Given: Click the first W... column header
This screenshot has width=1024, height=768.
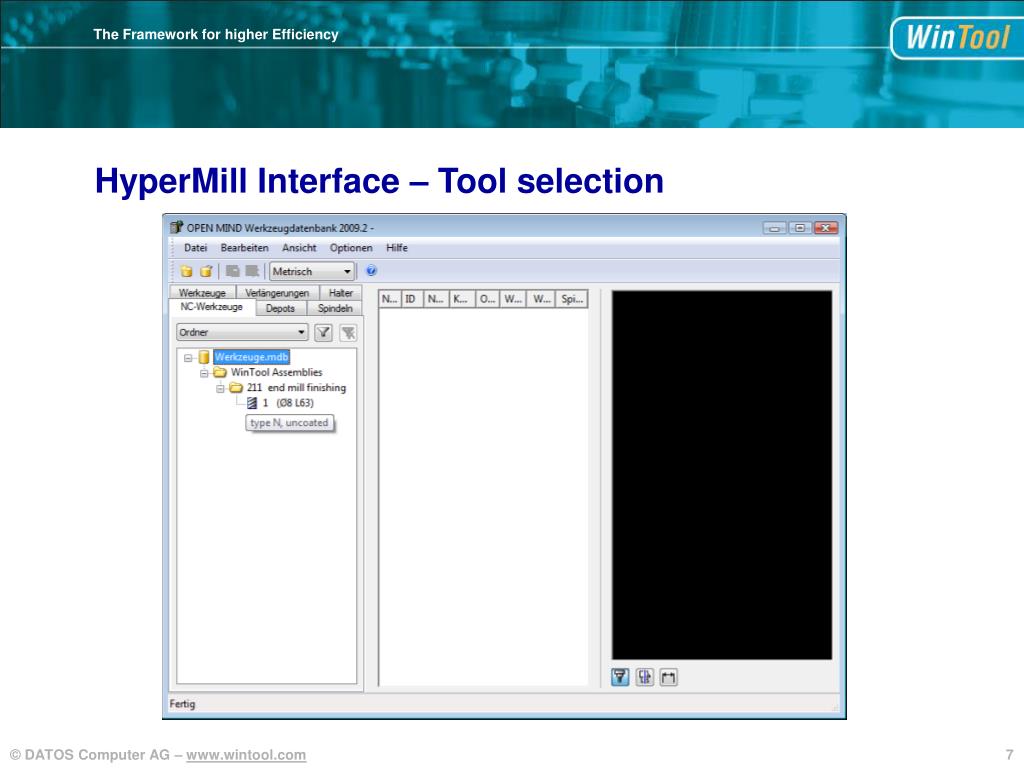Looking at the screenshot, I should click(x=513, y=299).
